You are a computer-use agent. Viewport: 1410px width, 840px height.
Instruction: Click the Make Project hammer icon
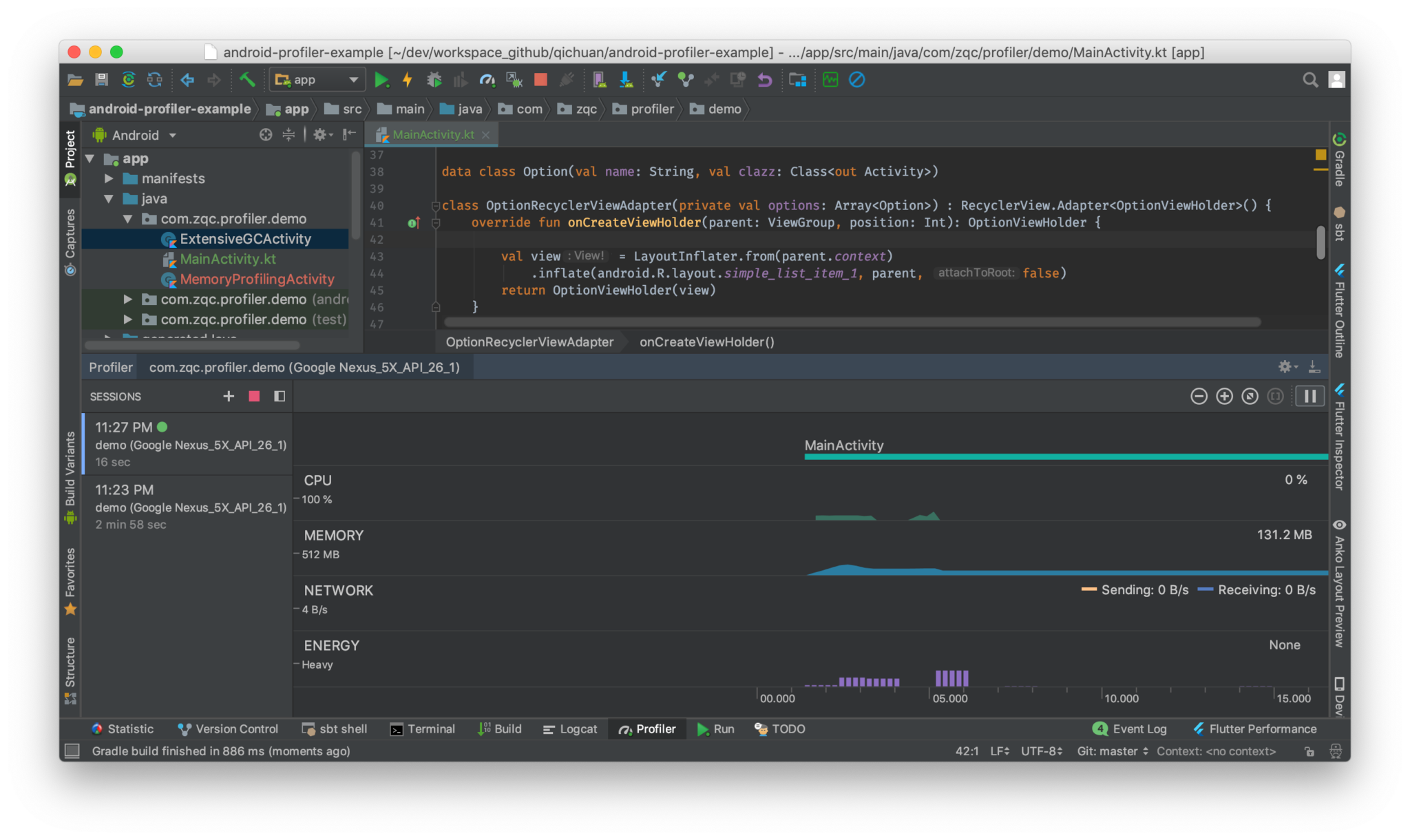(247, 80)
